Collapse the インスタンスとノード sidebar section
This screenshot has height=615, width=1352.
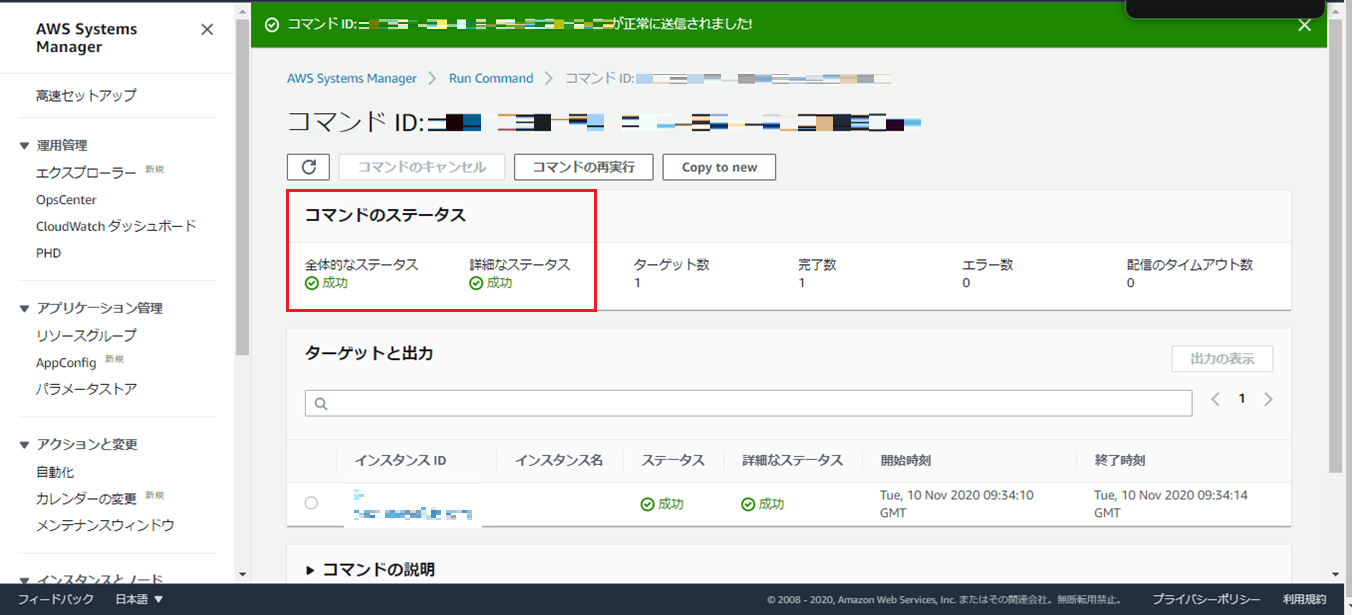[24, 579]
